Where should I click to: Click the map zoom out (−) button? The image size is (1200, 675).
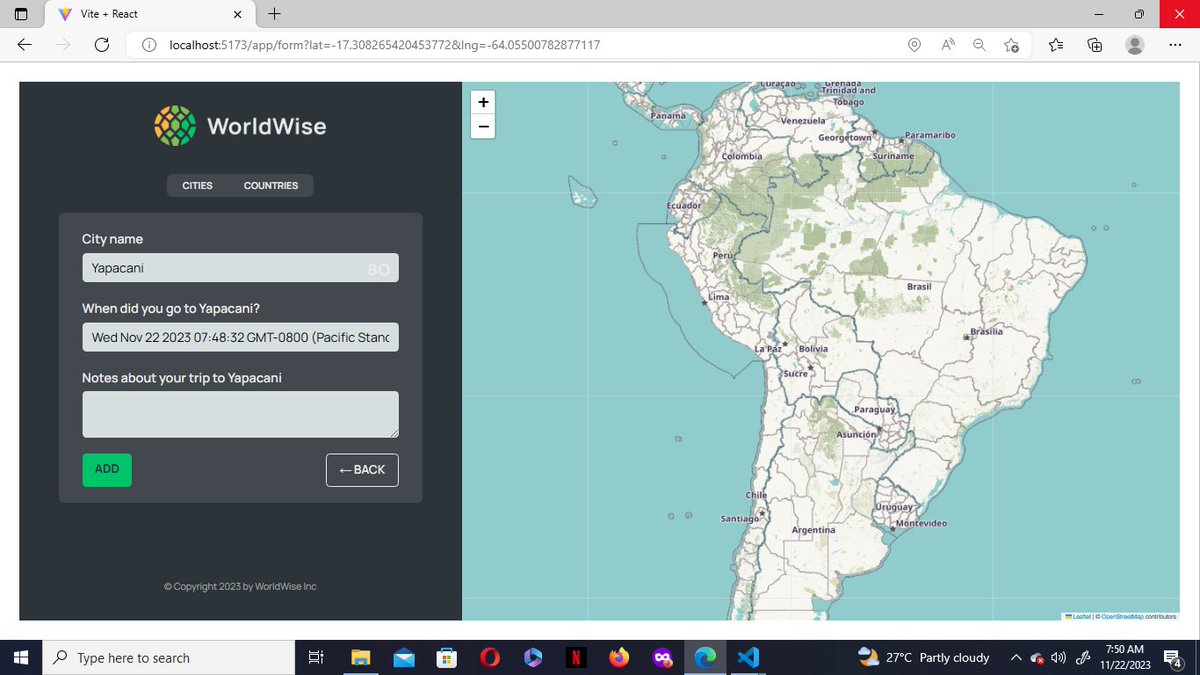click(483, 126)
